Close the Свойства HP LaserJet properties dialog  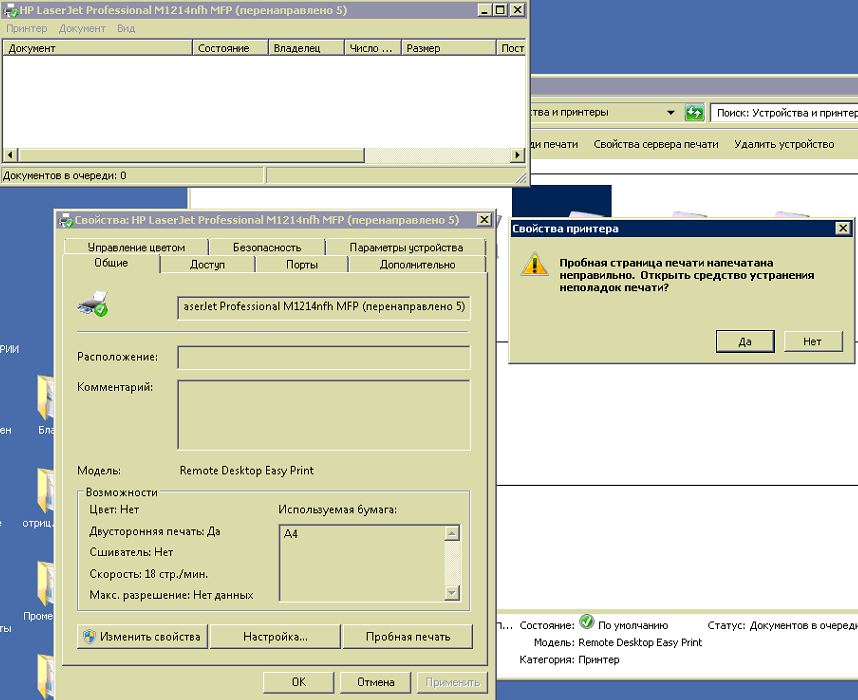click(484, 219)
